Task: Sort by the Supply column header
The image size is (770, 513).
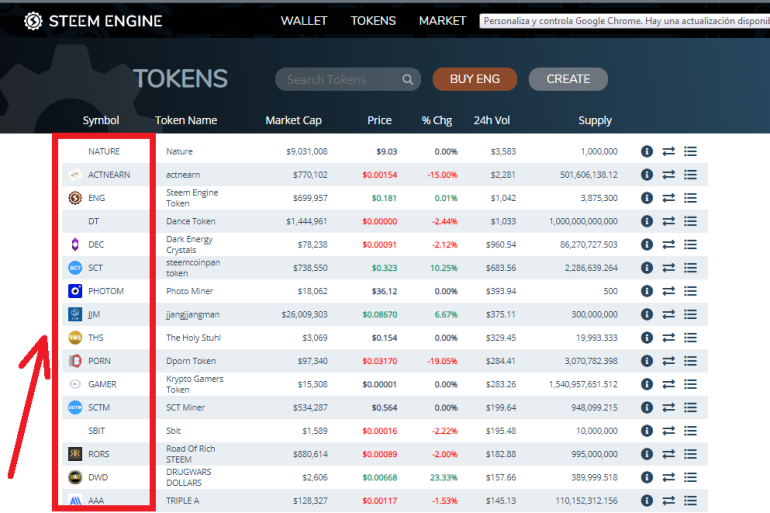Action: point(595,120)
